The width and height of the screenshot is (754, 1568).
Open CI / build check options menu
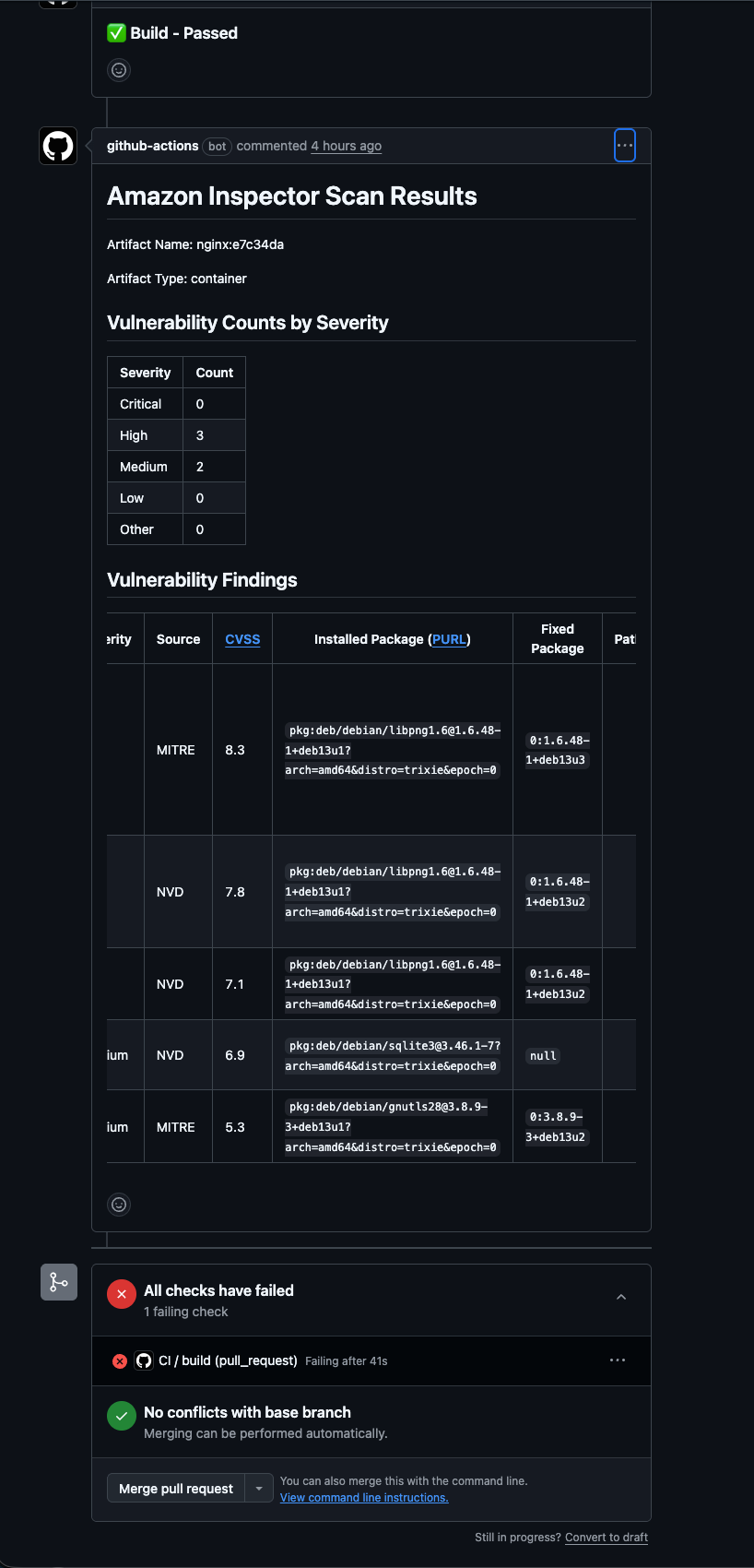coord(618,1360)
